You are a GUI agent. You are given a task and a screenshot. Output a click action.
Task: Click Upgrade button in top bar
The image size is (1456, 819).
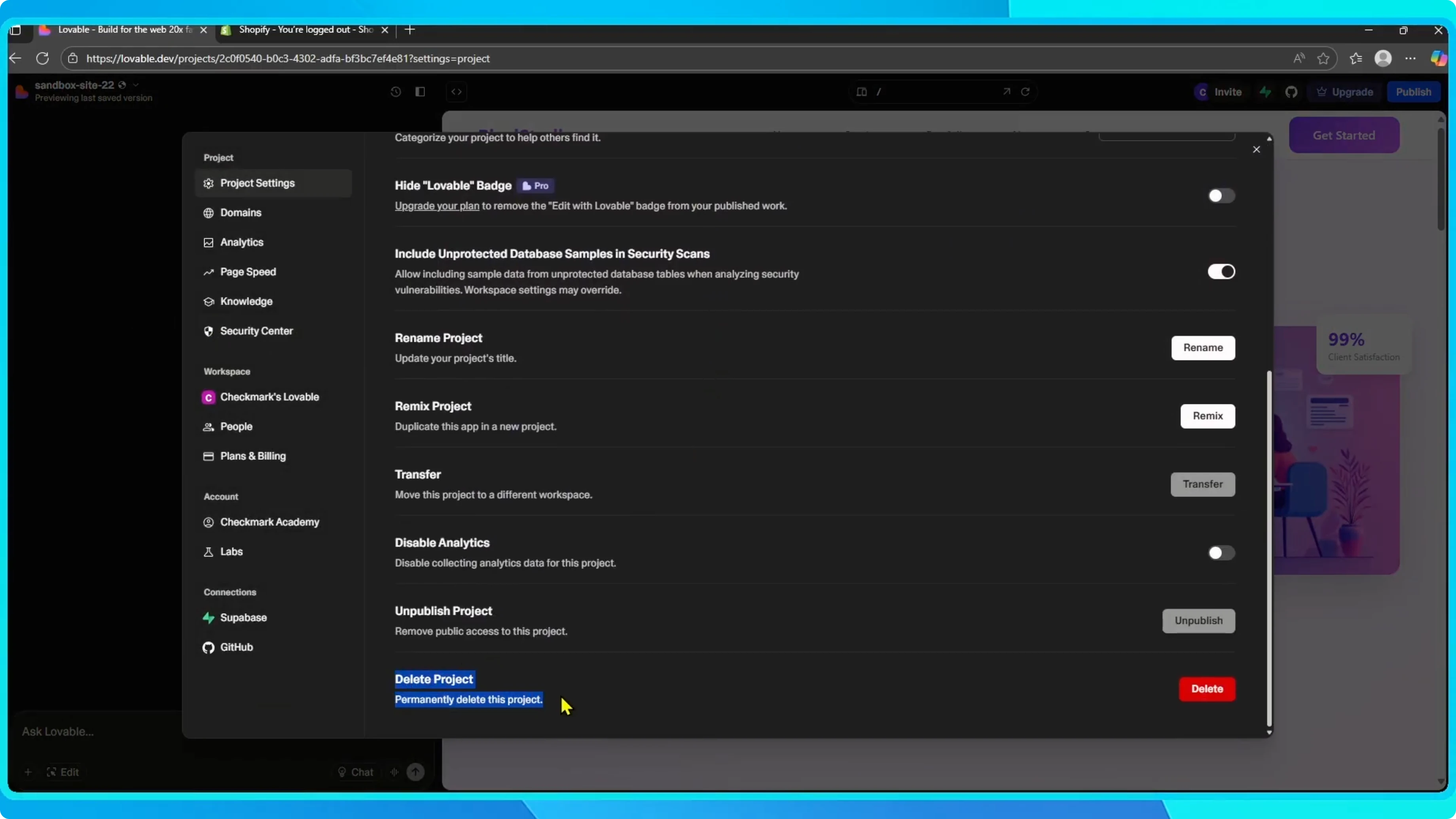coord(1345,92)
